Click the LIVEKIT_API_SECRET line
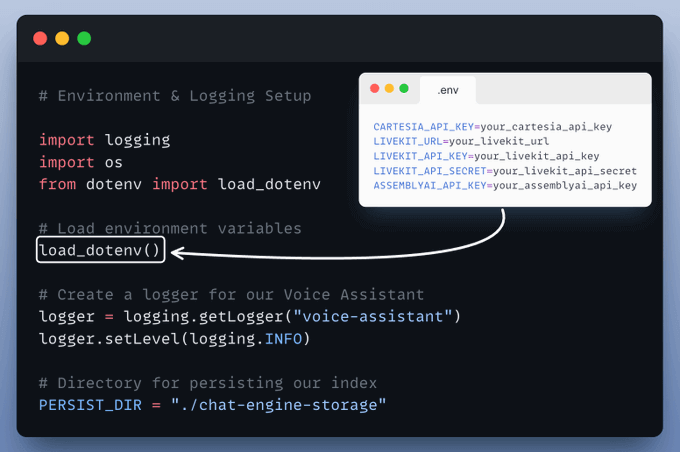This screenshot has height=452, width=680. (504, 171)
